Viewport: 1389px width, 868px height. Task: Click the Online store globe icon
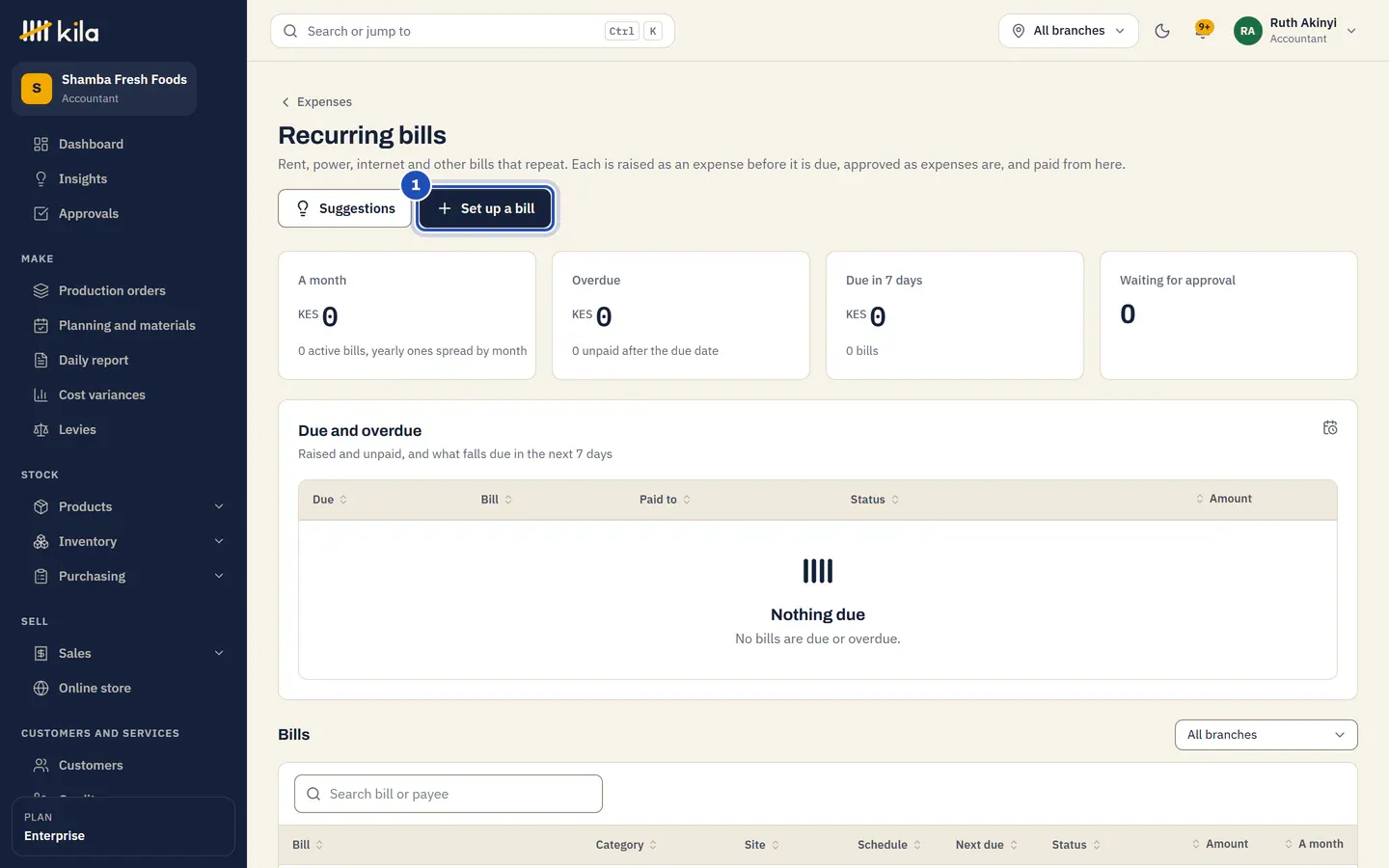click(41, 689)
